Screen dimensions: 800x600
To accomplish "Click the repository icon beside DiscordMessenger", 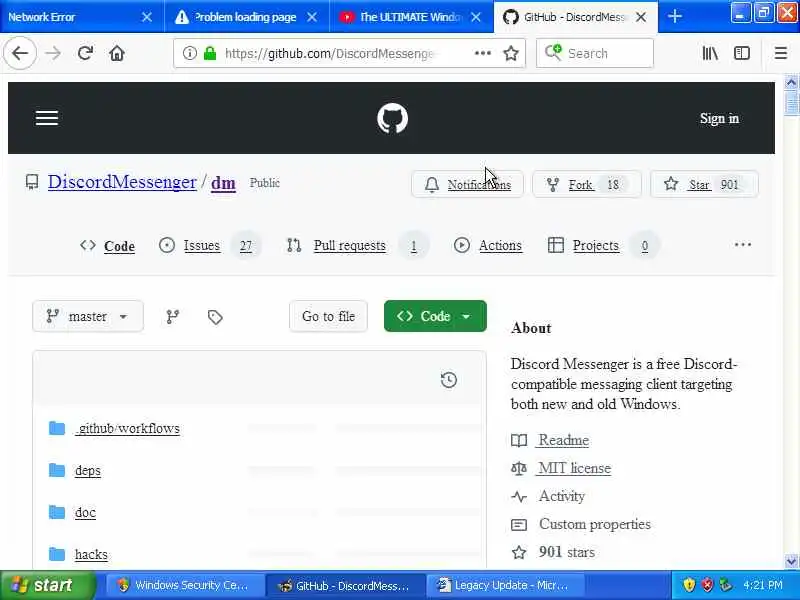I will [32, 182].
